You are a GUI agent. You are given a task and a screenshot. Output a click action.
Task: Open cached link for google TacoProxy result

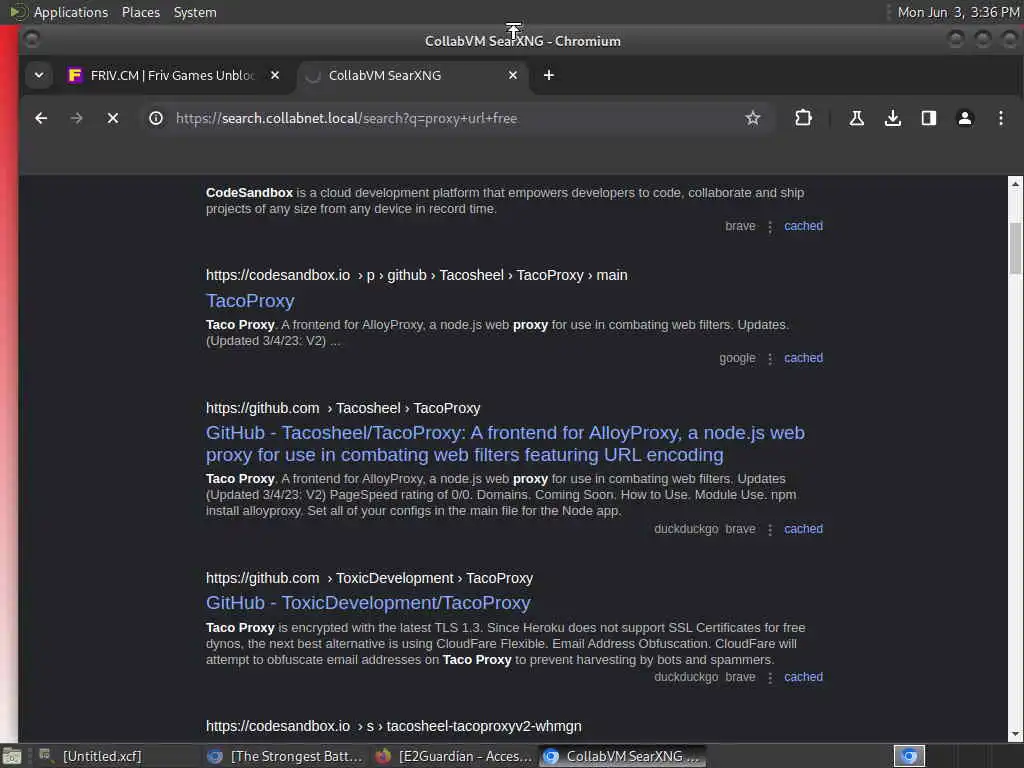click(x=803, y=358)
